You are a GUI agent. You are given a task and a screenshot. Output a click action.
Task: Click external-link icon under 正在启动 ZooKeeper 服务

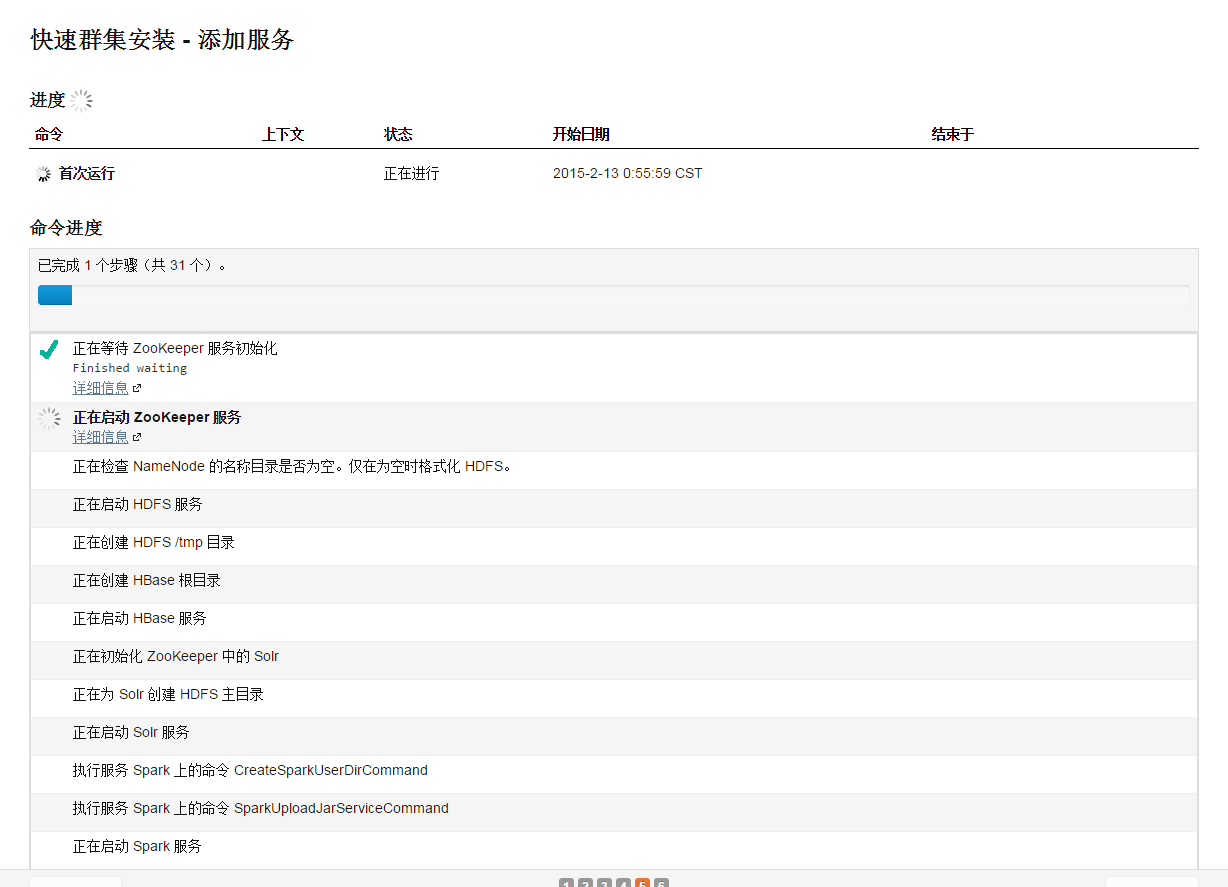137,437
